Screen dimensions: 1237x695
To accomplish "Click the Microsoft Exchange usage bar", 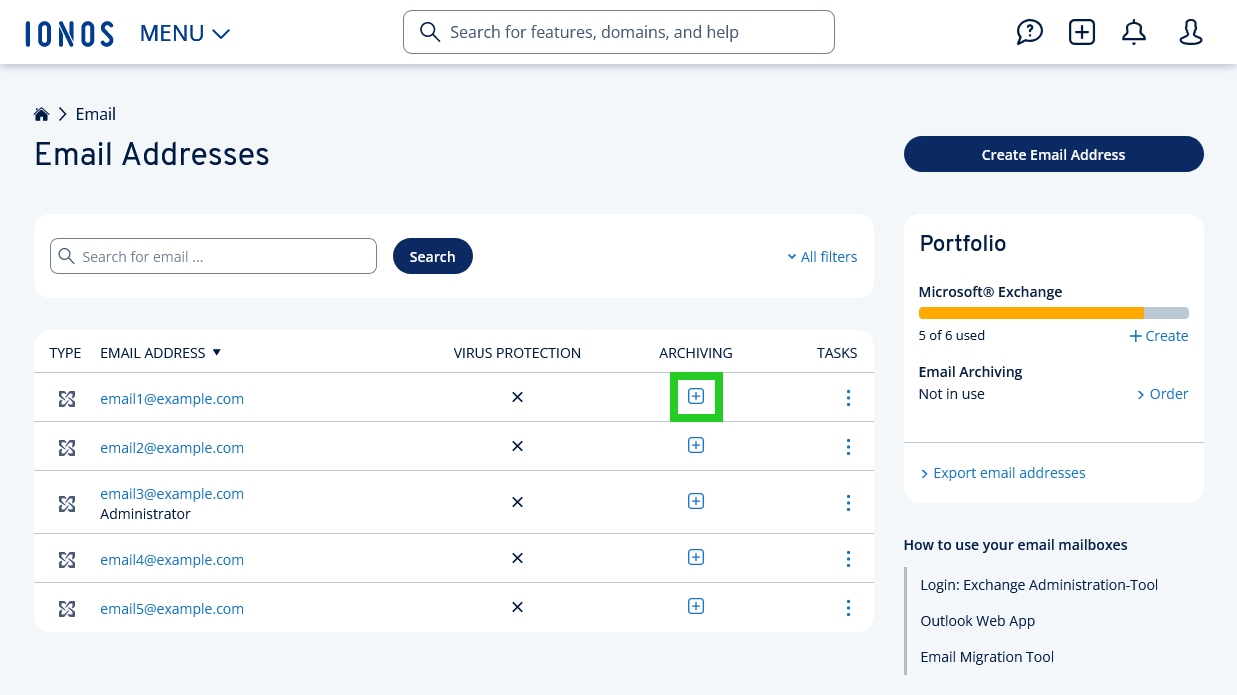I will click(x=1053, y=313).
